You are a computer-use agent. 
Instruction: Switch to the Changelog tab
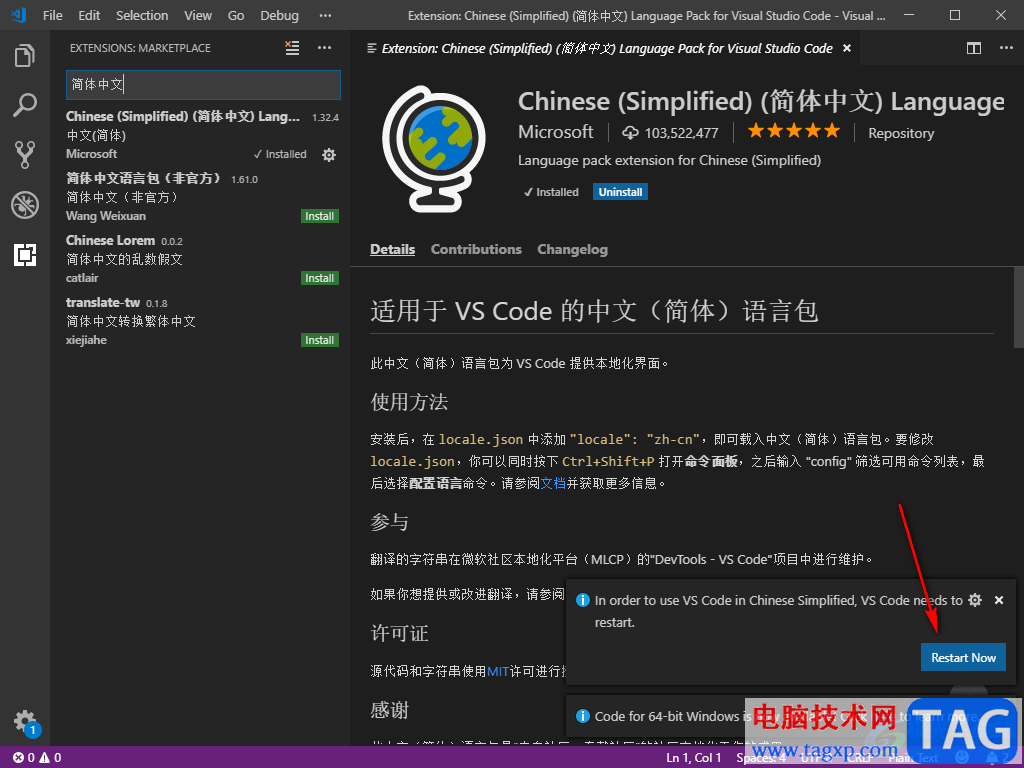[572, 249]
